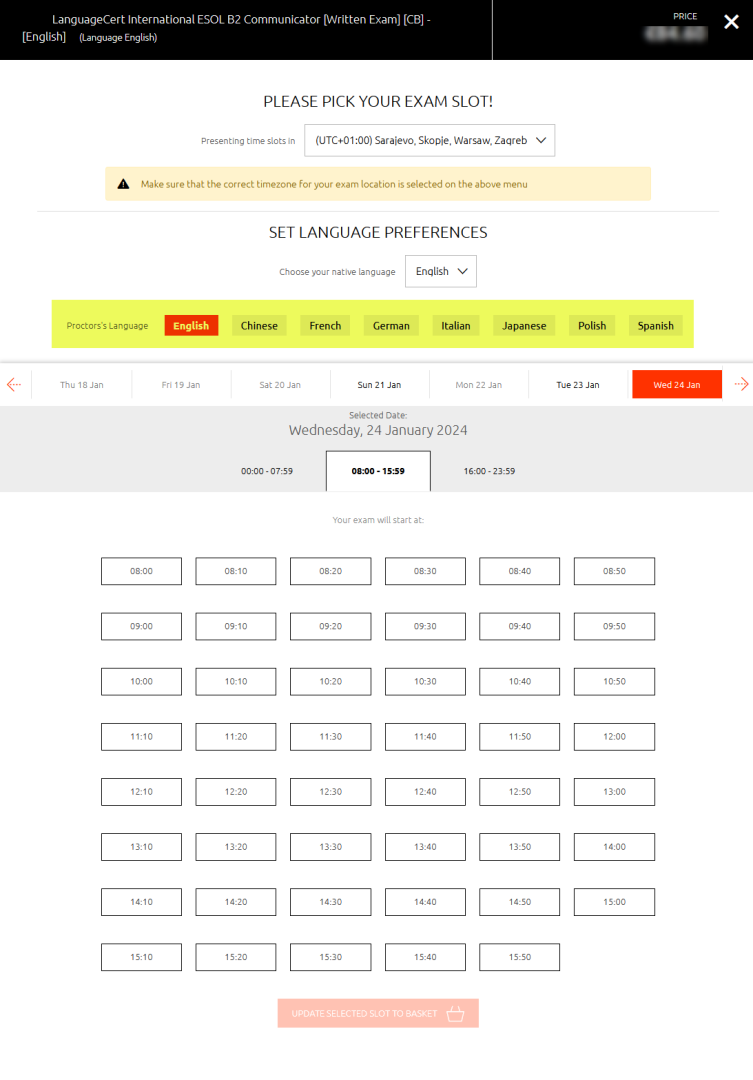
Task: Pick the 08:50 exam slot
Action: (x=615, y=571)
